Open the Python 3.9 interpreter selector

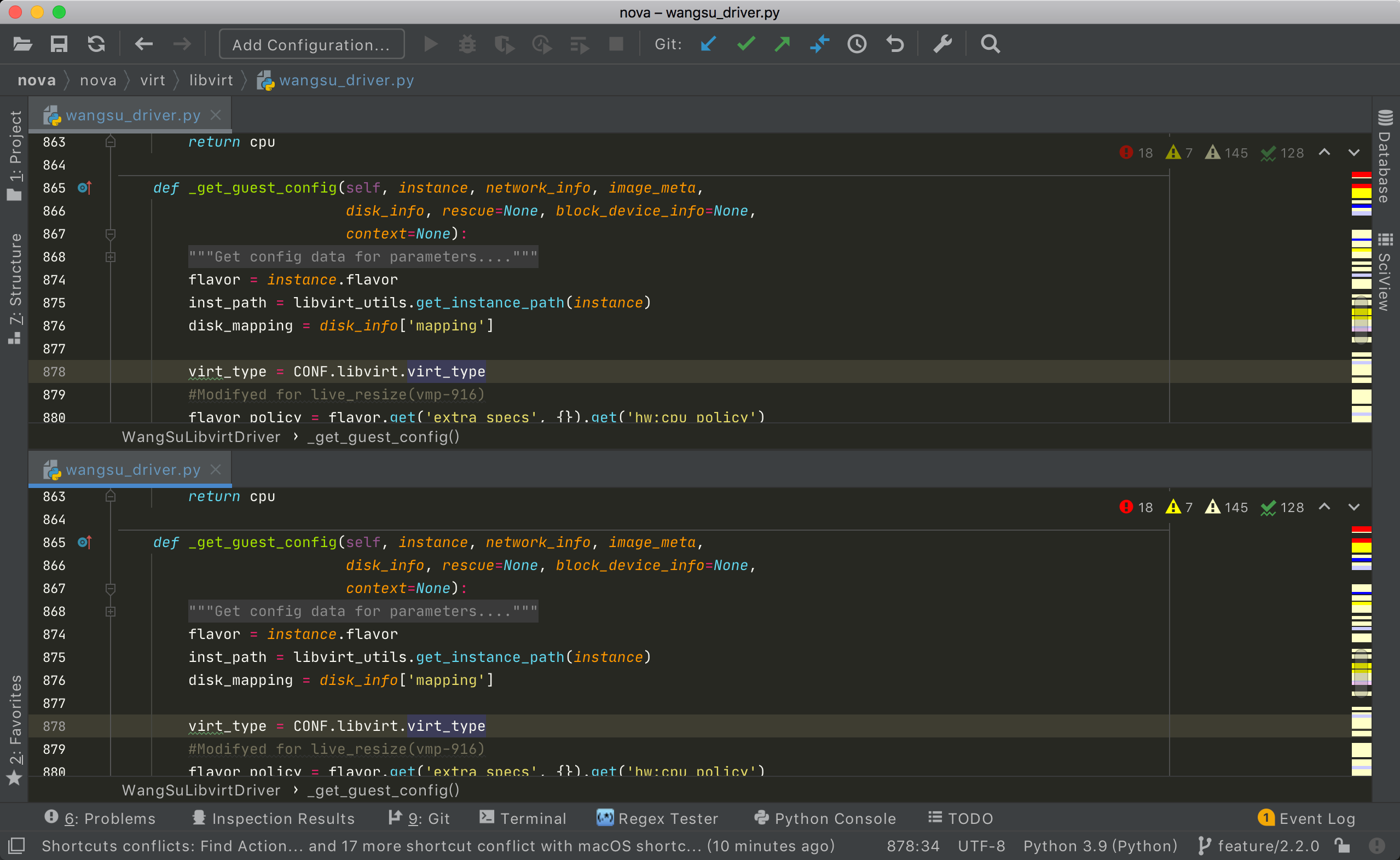pyautogui.click(x=1100, y=845)
